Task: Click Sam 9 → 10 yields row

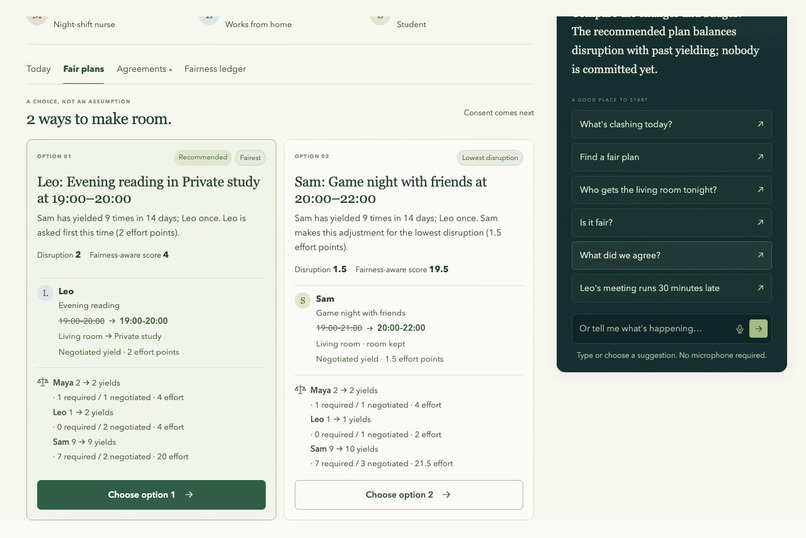Action: [x=344, y=449]
